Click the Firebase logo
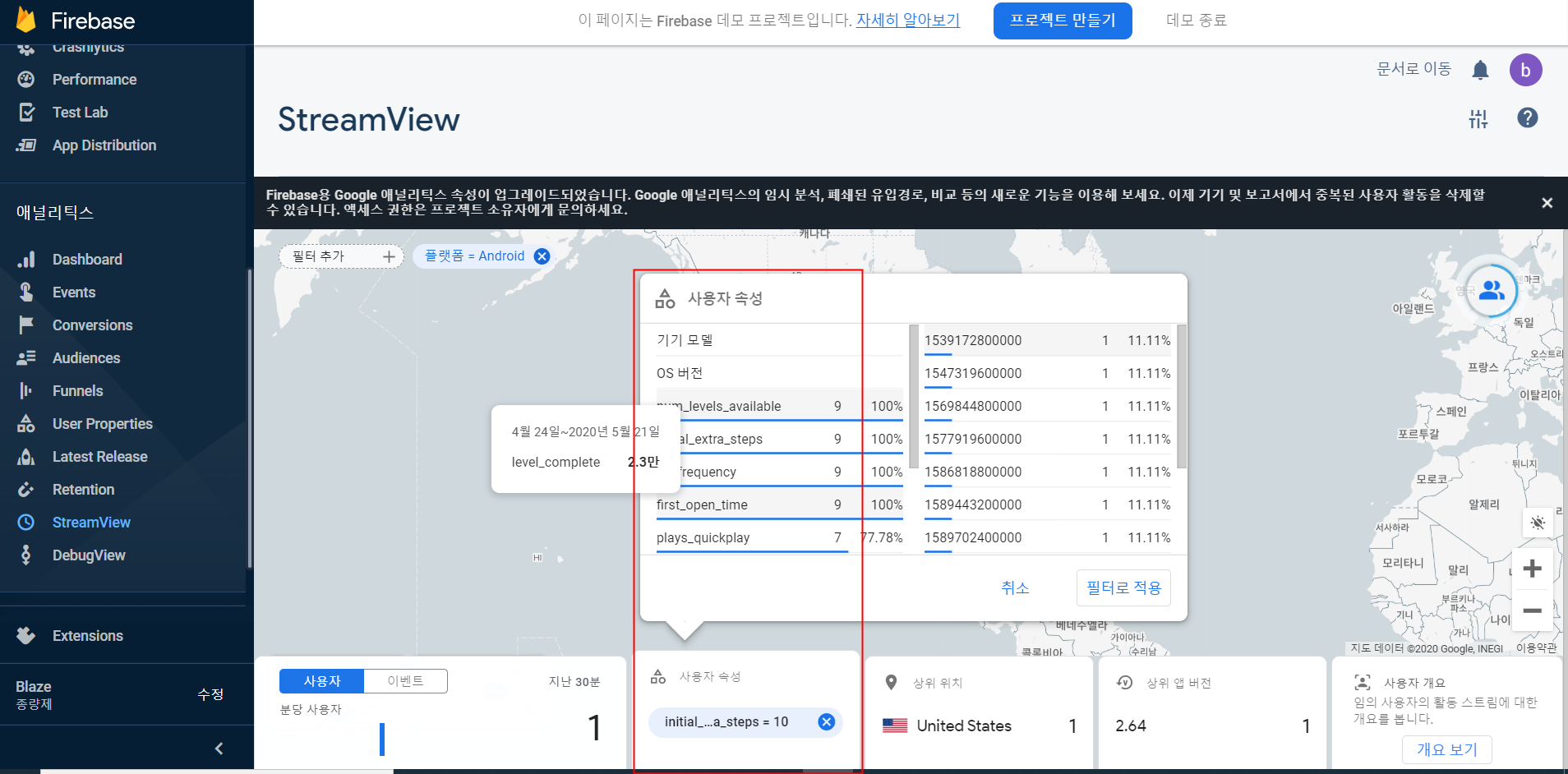This screenshot has height=774, width=1568. coord(76,21)
